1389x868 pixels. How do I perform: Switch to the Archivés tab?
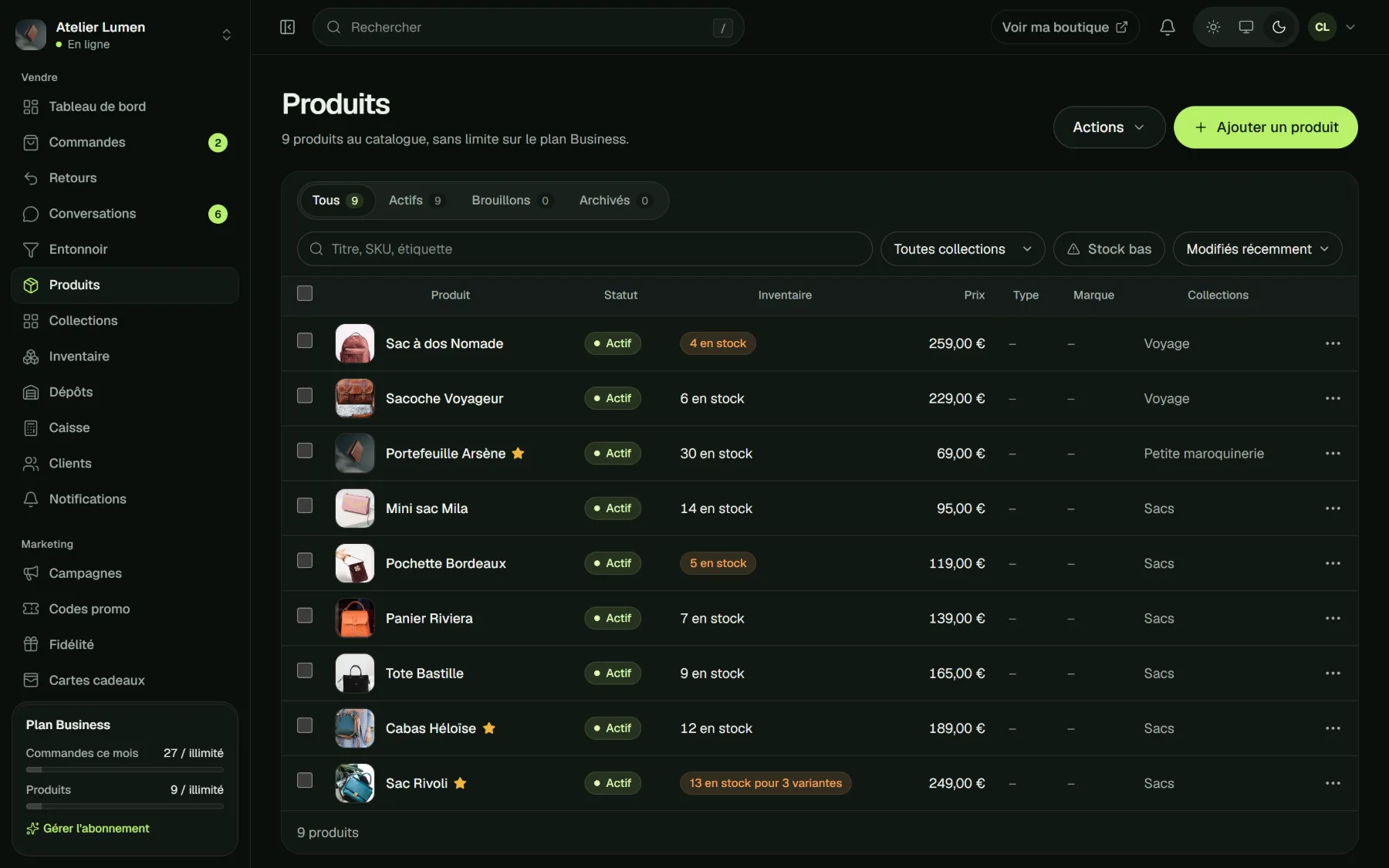[x=614, y=201]
